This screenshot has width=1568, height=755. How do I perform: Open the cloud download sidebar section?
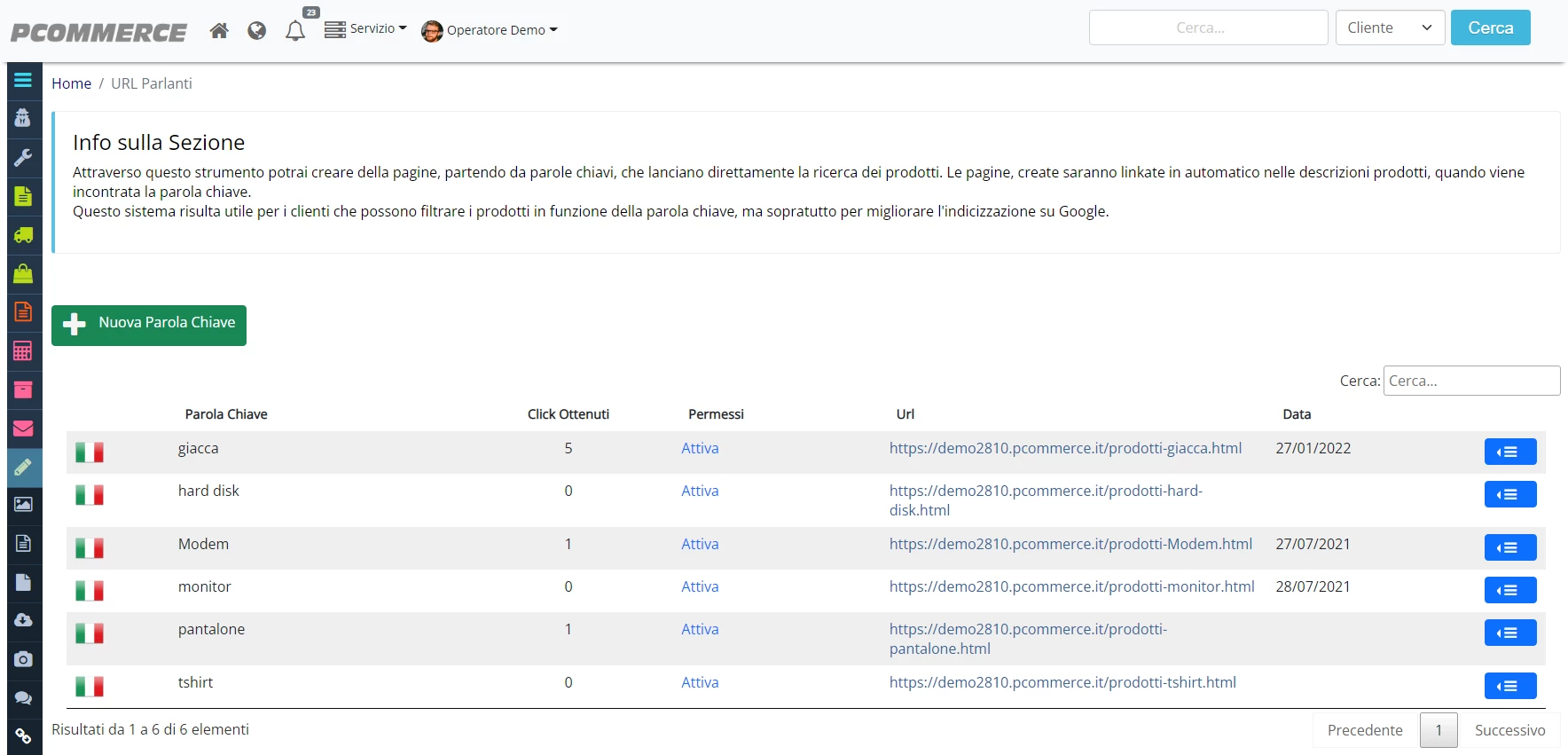[23, 620]
